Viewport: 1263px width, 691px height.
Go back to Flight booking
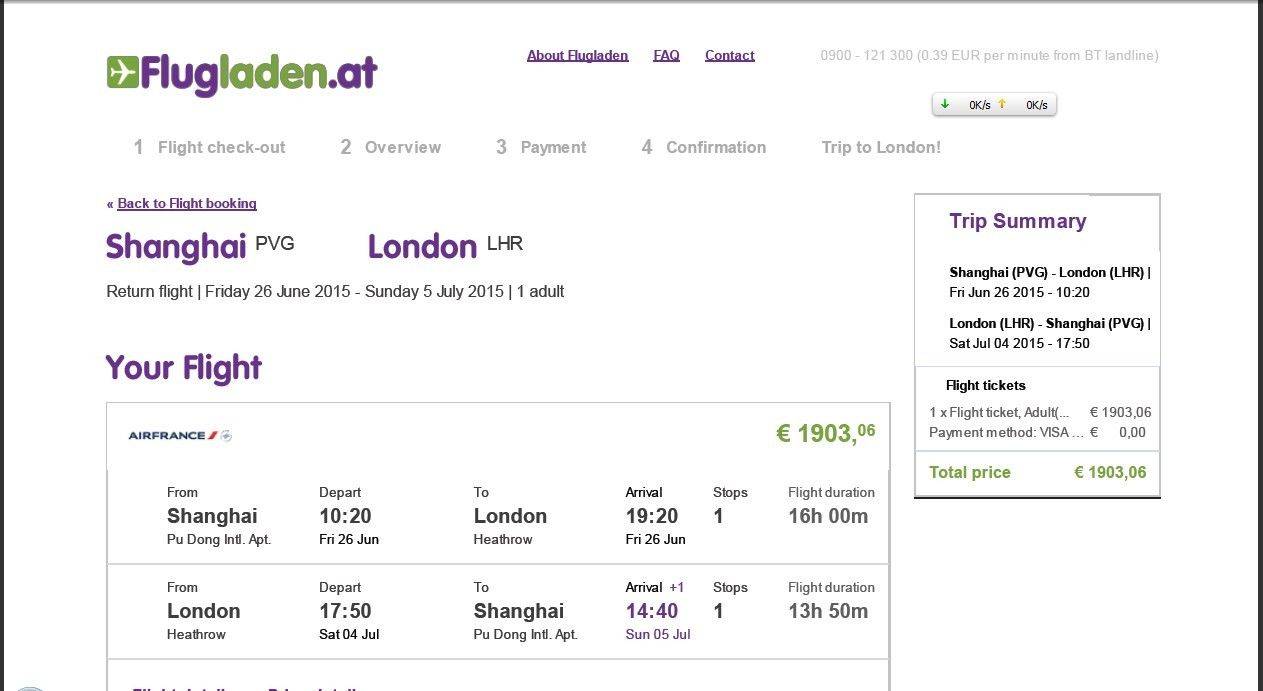(x=186, y=203)
